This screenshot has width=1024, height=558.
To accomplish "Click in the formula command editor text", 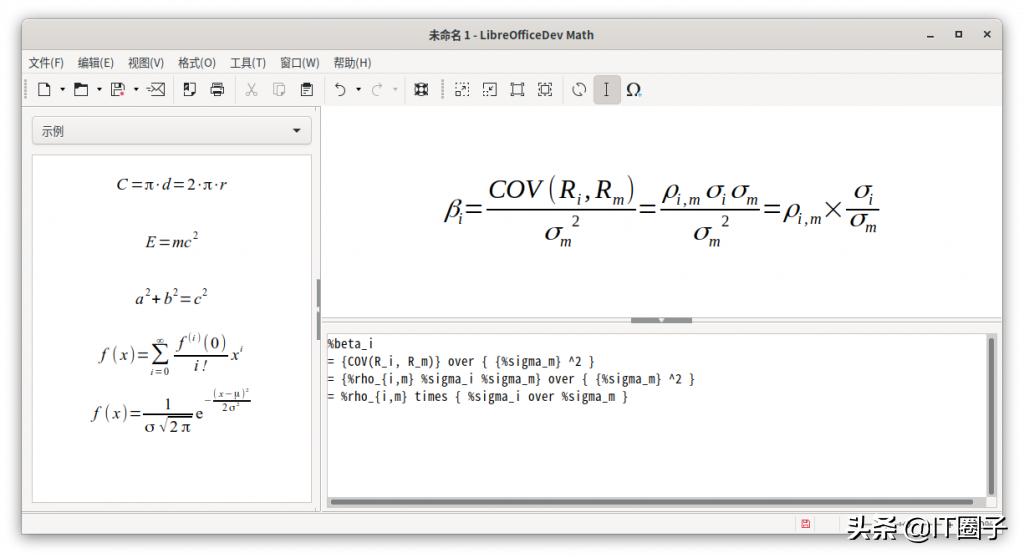I will [656, 415].
